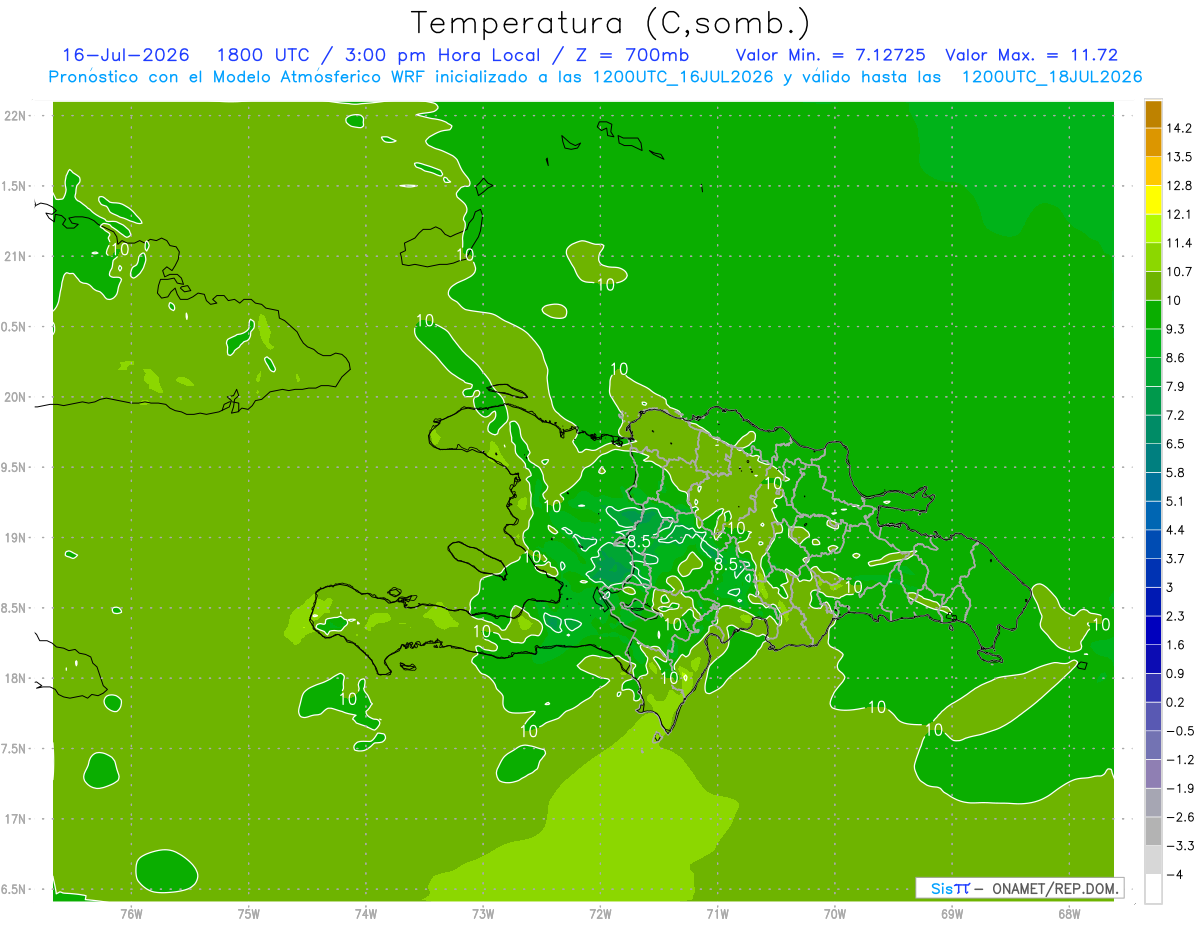Click the "76W" longitude label
Screen dimensions: 1200x927
tap(131, 913)
